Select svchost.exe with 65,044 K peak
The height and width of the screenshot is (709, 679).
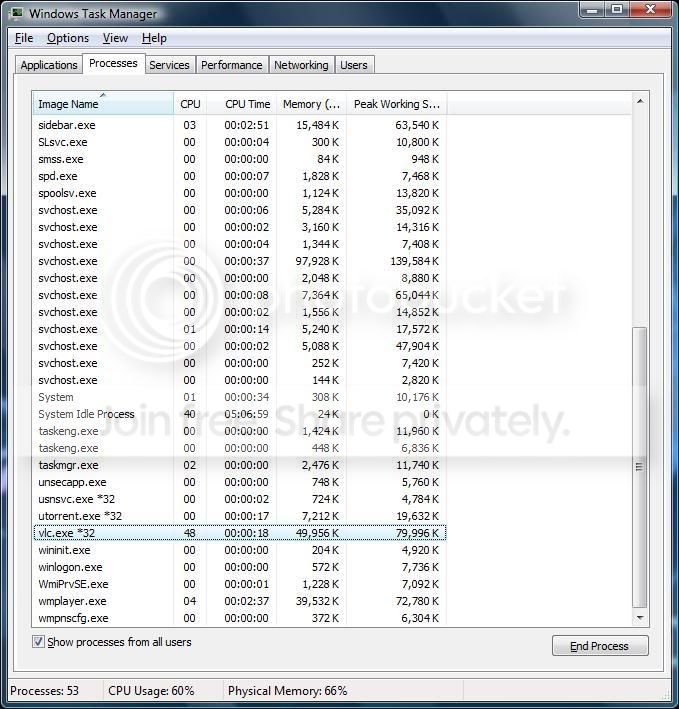pyautogui.click(x=240, y=295)
